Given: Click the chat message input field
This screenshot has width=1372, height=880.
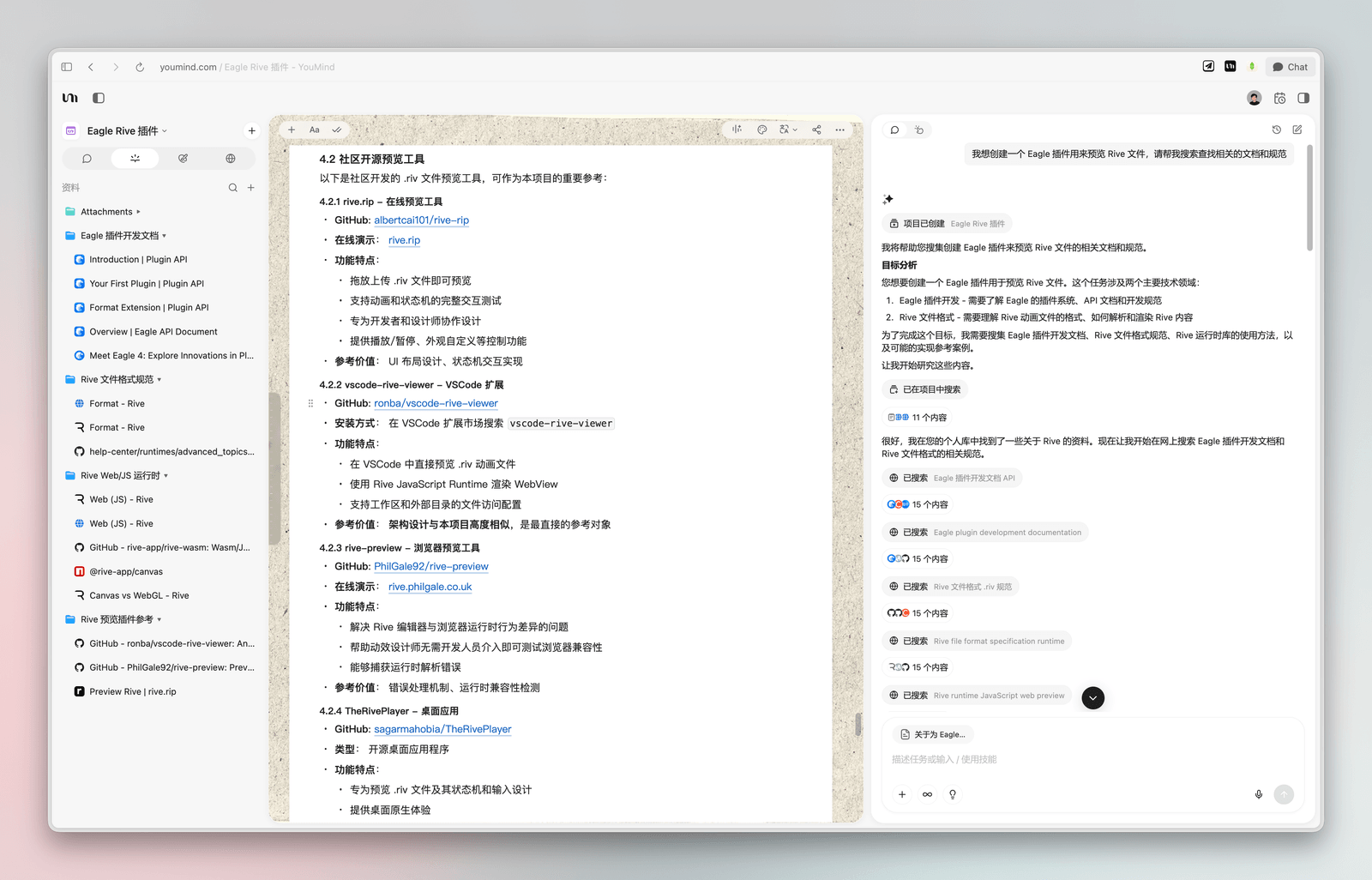Looking at the screenshot, I should pos(1072,759).
